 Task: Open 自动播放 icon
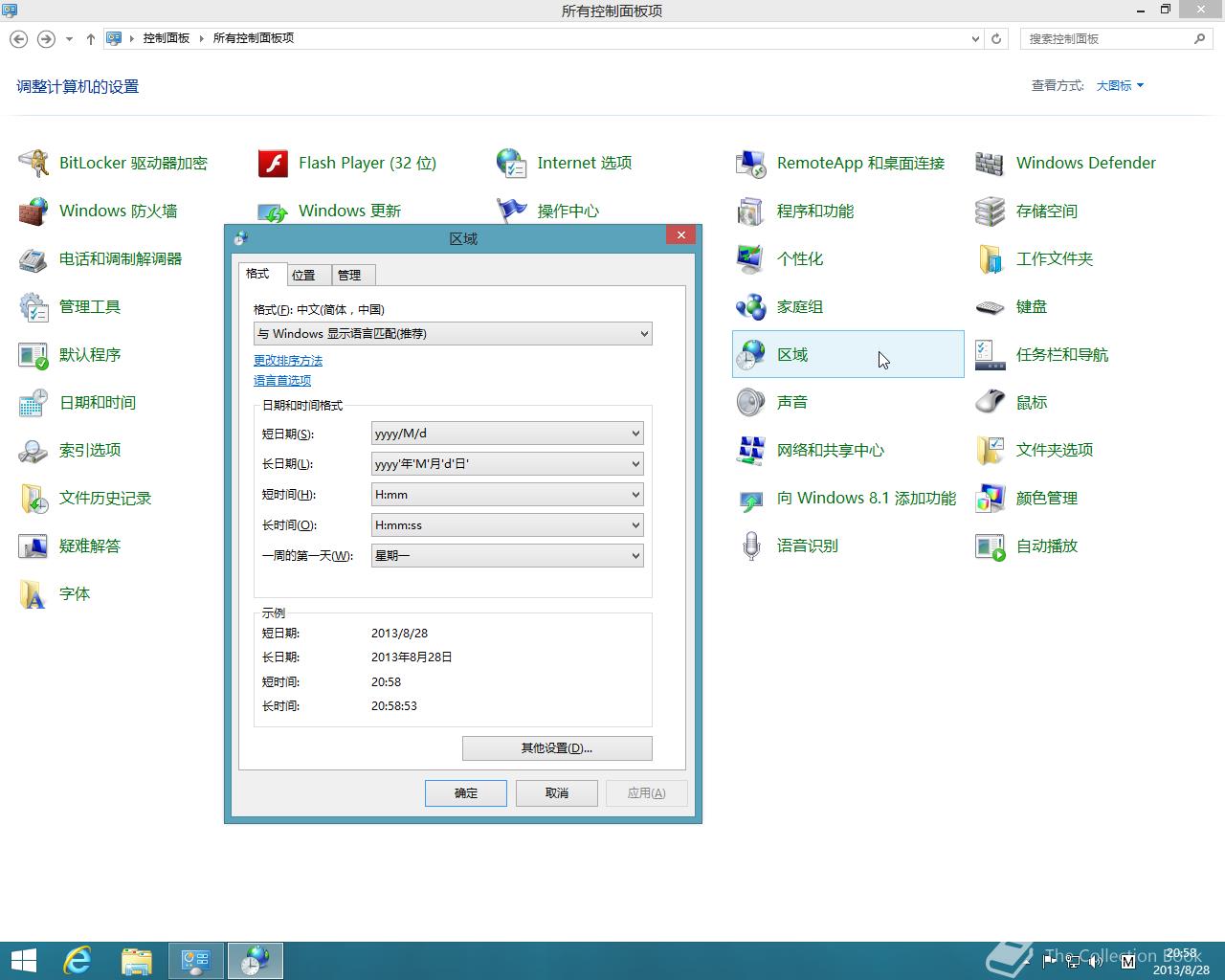click(991, 546)
